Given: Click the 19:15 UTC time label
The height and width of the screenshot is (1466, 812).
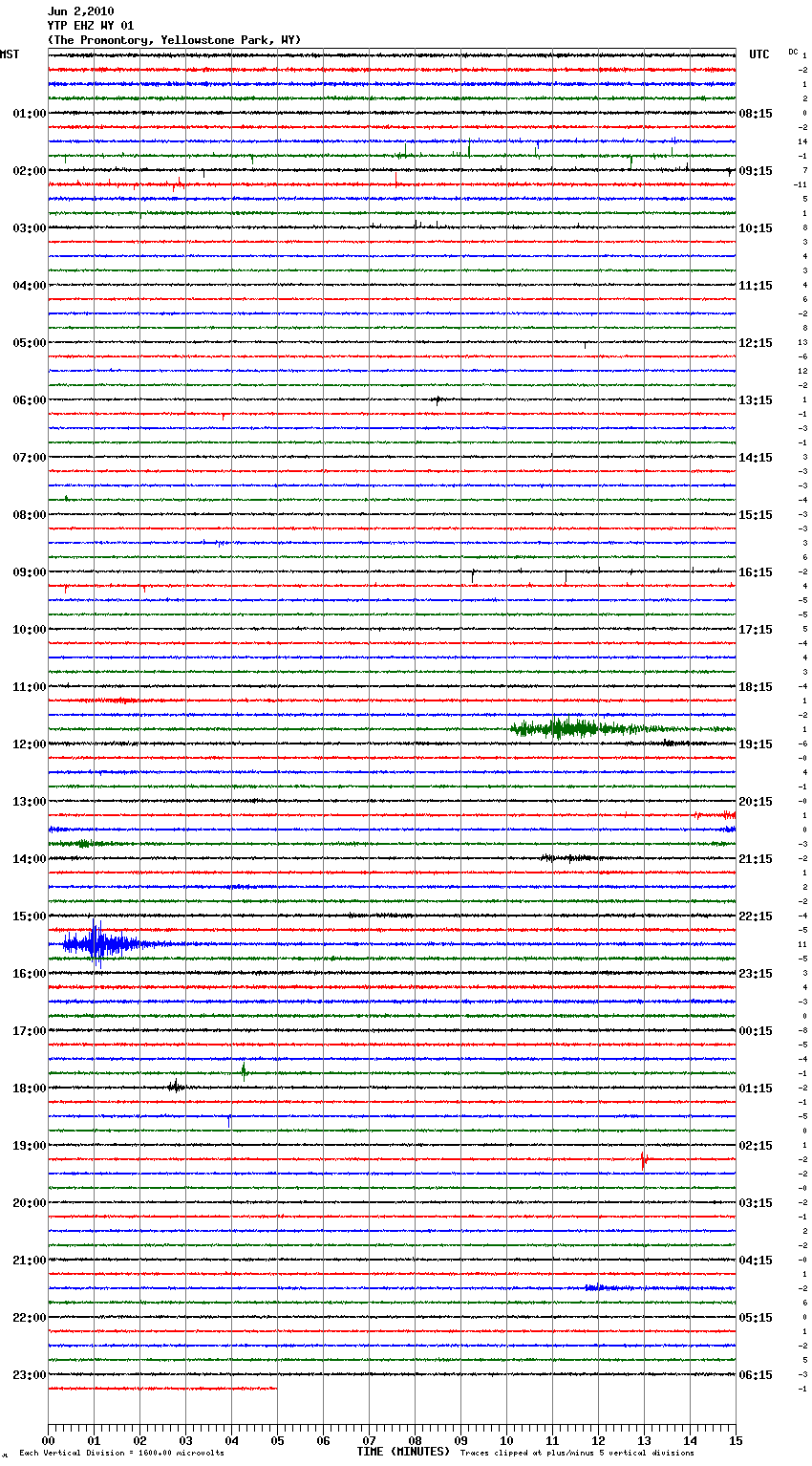Looking at the screenshot, I should [756, 744].
